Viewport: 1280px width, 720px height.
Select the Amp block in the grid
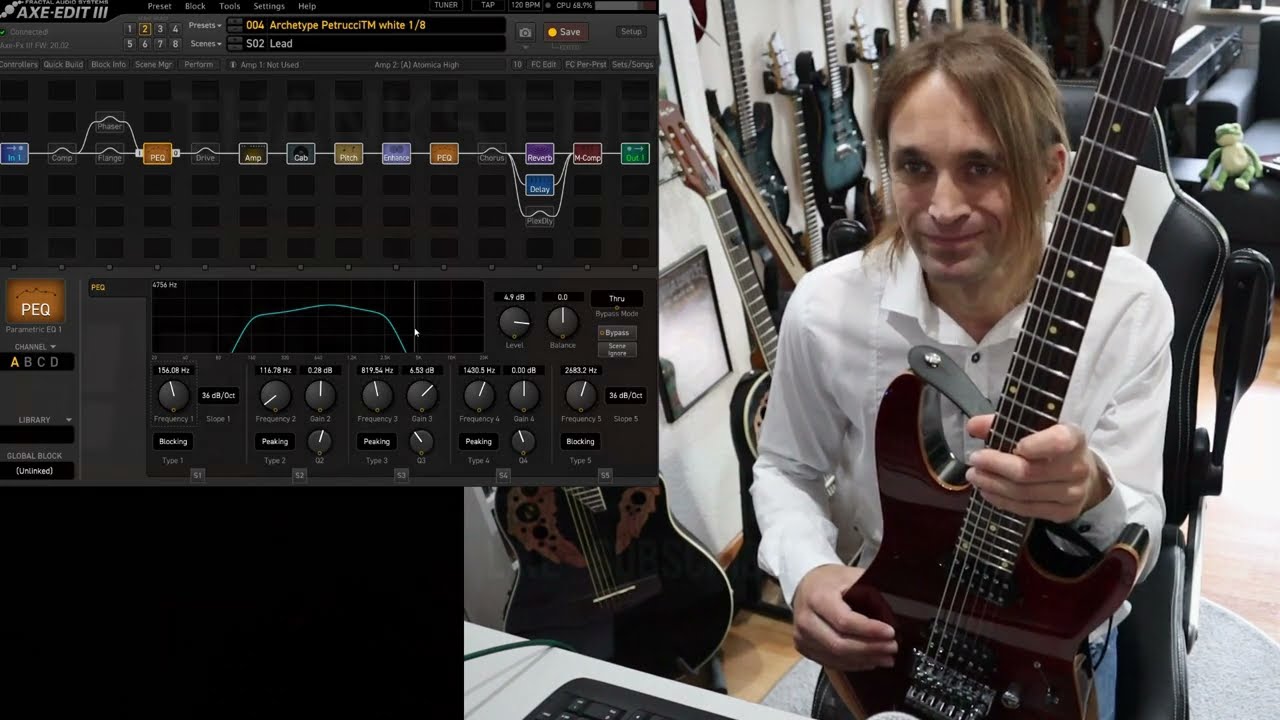253,154
